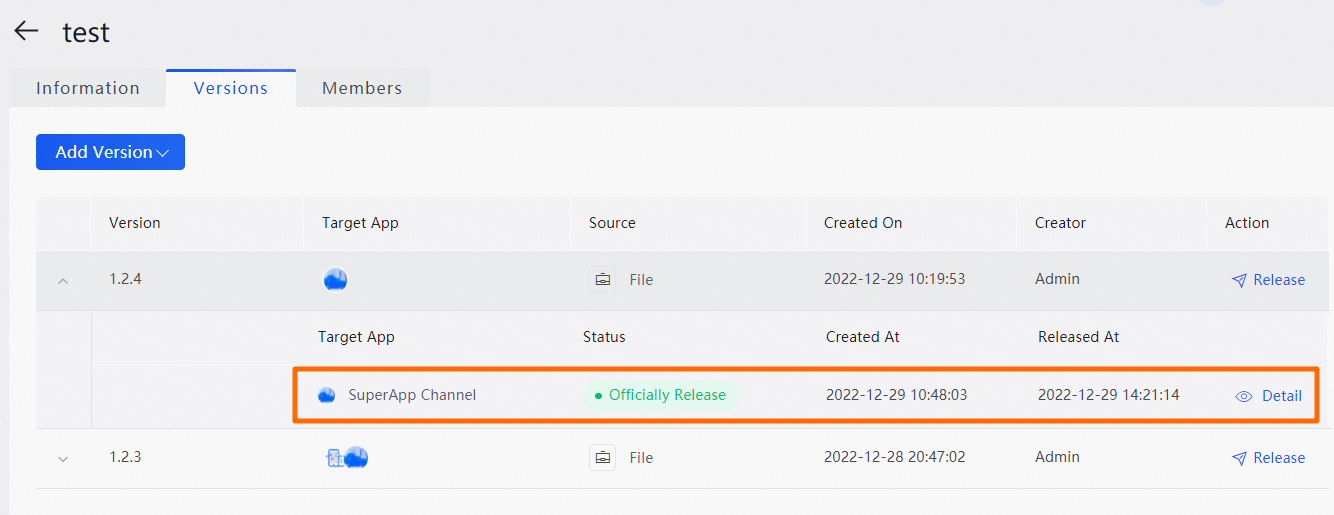Viewport: 1334px width, 515px height.
Task: Switch to the Information tab
Action: click(88, 88)
